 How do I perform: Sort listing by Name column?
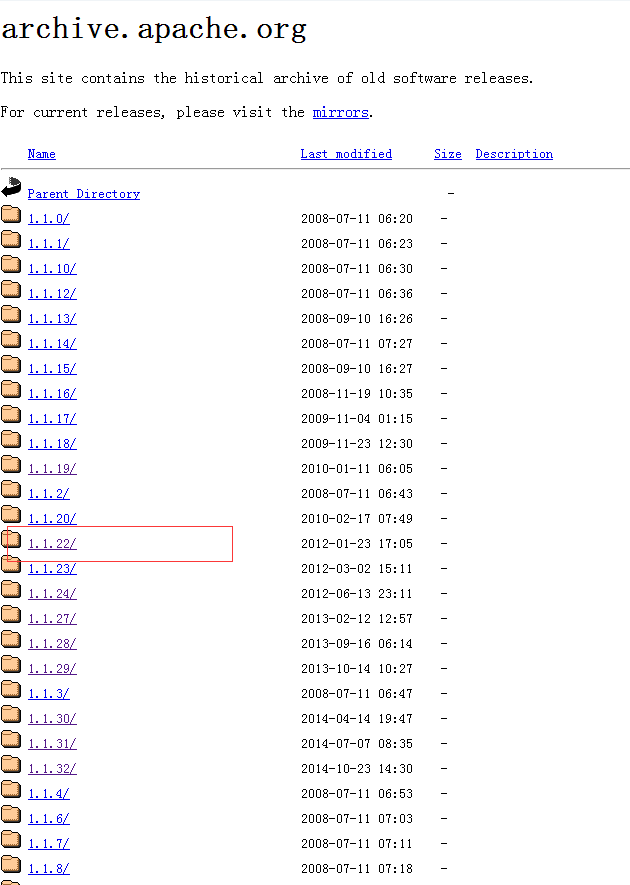coord(42,154)
